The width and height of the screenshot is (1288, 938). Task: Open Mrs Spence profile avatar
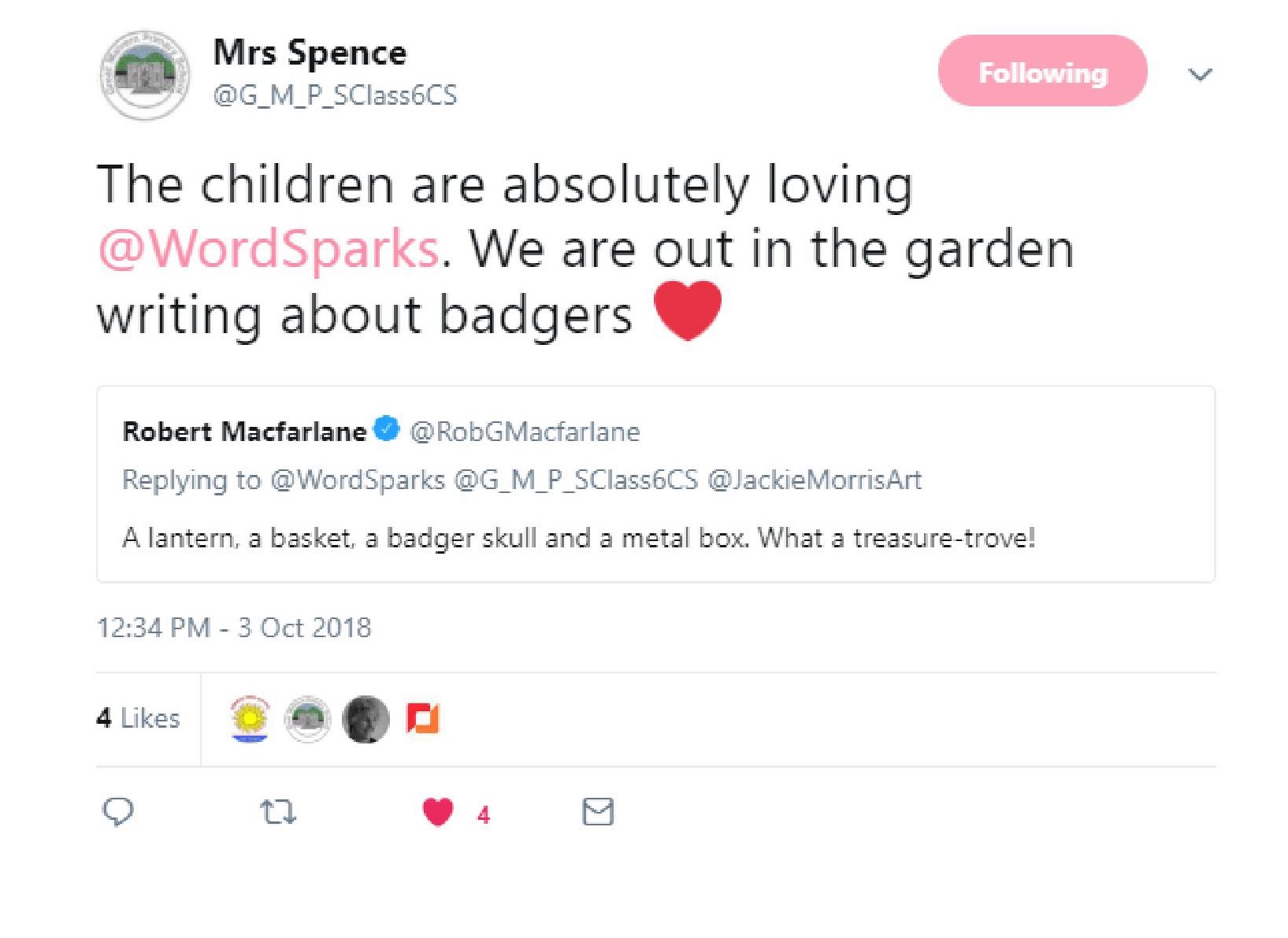pyautogui.click(x=145, y=76)
